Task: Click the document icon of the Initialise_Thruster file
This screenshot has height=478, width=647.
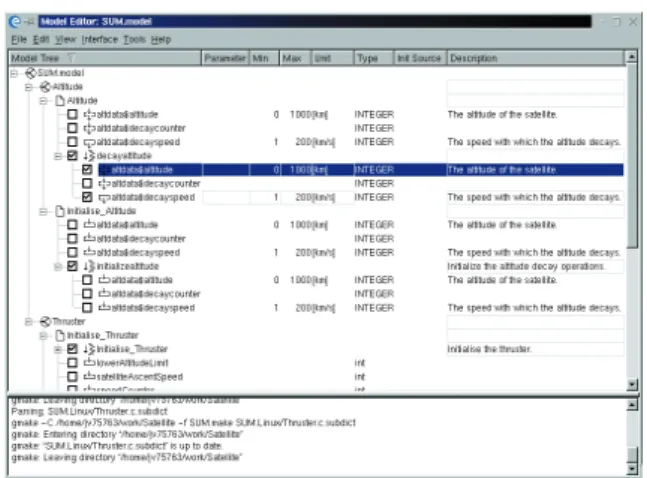Action: 60,335
